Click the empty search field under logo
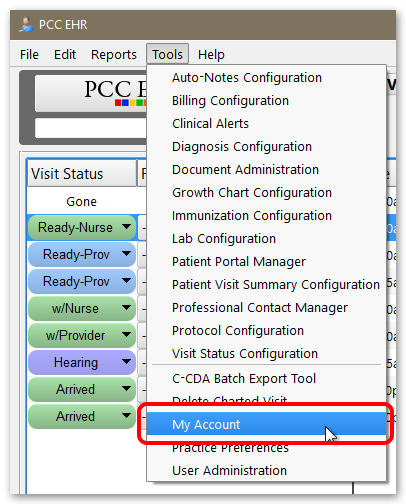This screenshot has width=406, height=504. pyautogui.click(x=91, y=128)
